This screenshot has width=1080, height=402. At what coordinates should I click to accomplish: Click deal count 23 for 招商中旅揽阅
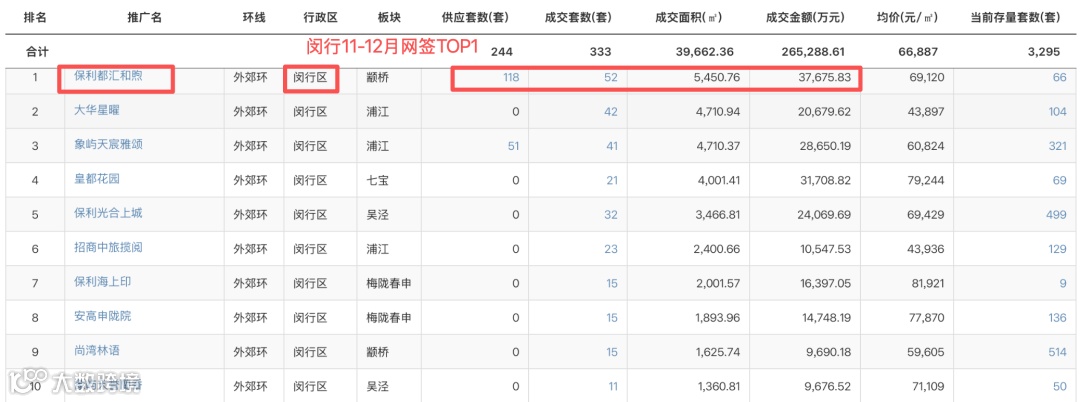611,249
